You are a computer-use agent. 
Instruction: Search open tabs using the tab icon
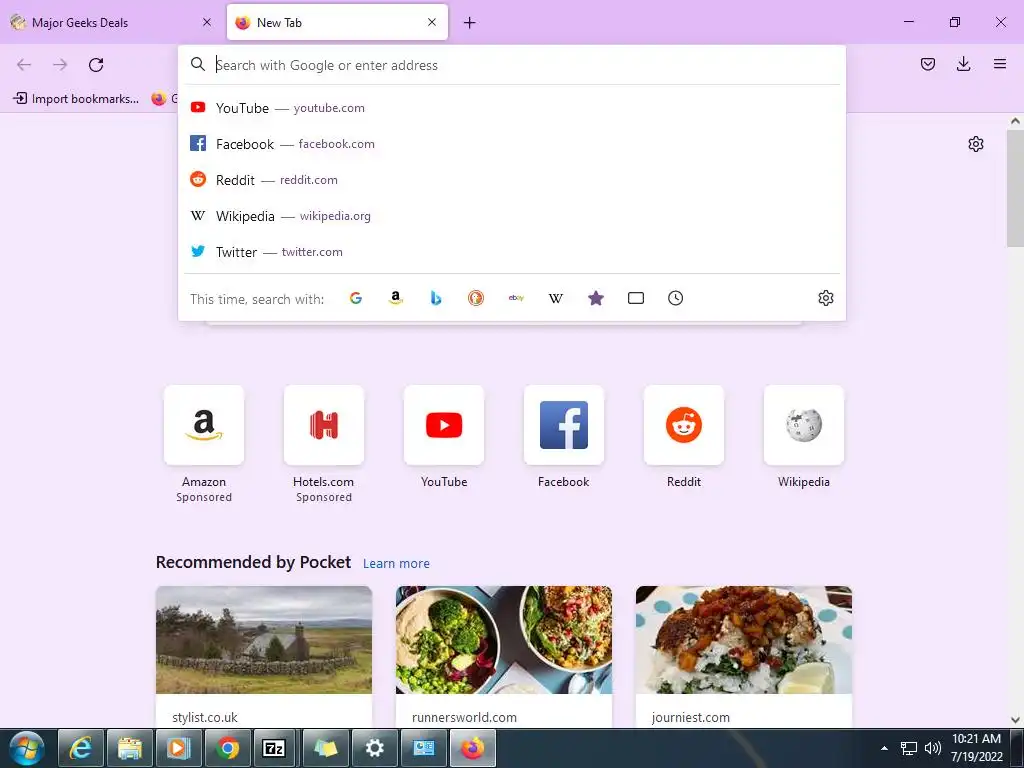(635, 298)
